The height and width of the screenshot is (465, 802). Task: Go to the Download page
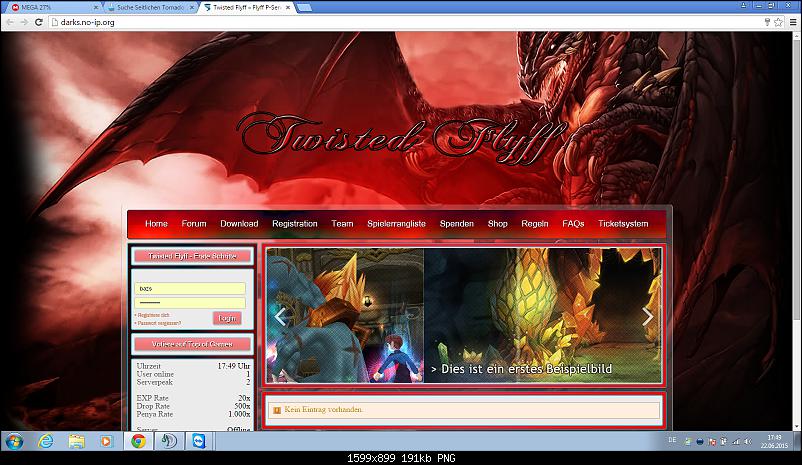(x=239, y=224)
